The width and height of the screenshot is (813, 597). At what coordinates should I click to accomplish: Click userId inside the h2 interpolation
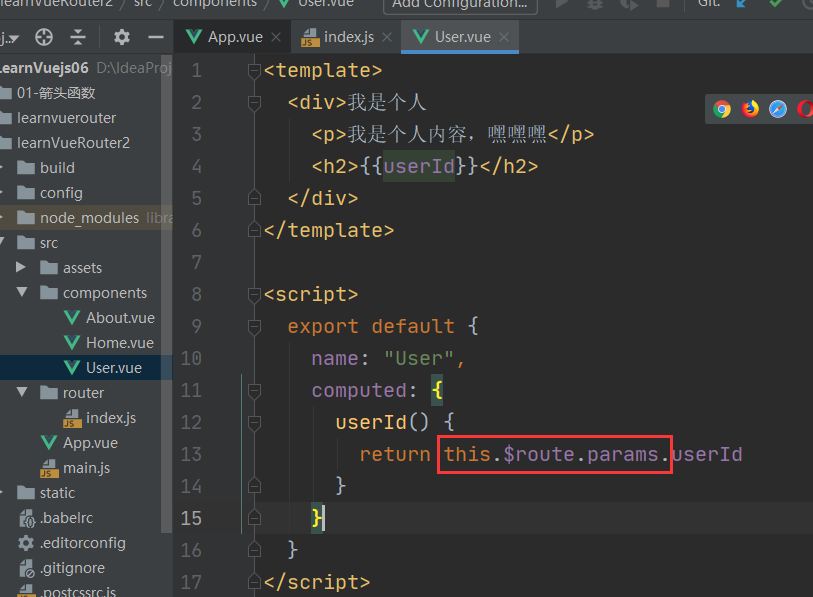coord(419,166)
